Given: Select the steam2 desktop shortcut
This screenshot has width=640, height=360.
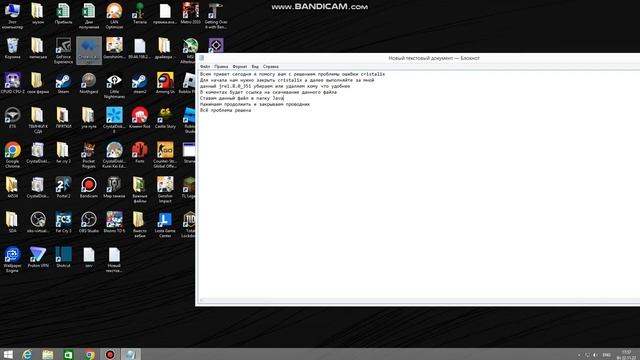Looking at the screenshot, I should 140,83.
